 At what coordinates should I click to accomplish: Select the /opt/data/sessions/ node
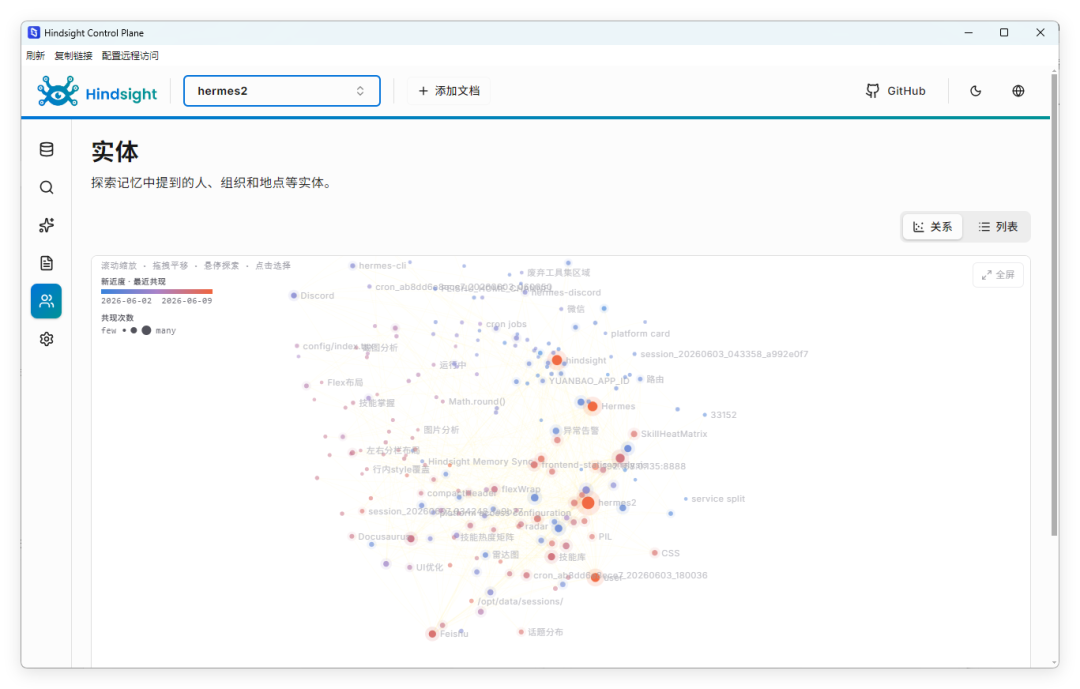[471, 601]
